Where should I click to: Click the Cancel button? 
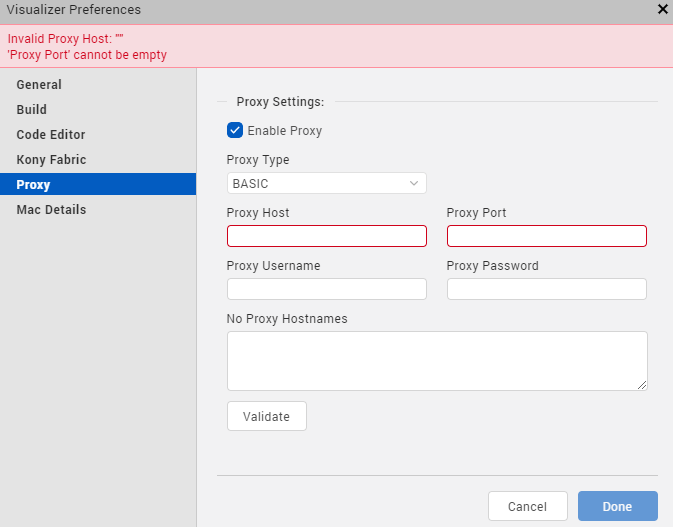click(527, 506)
